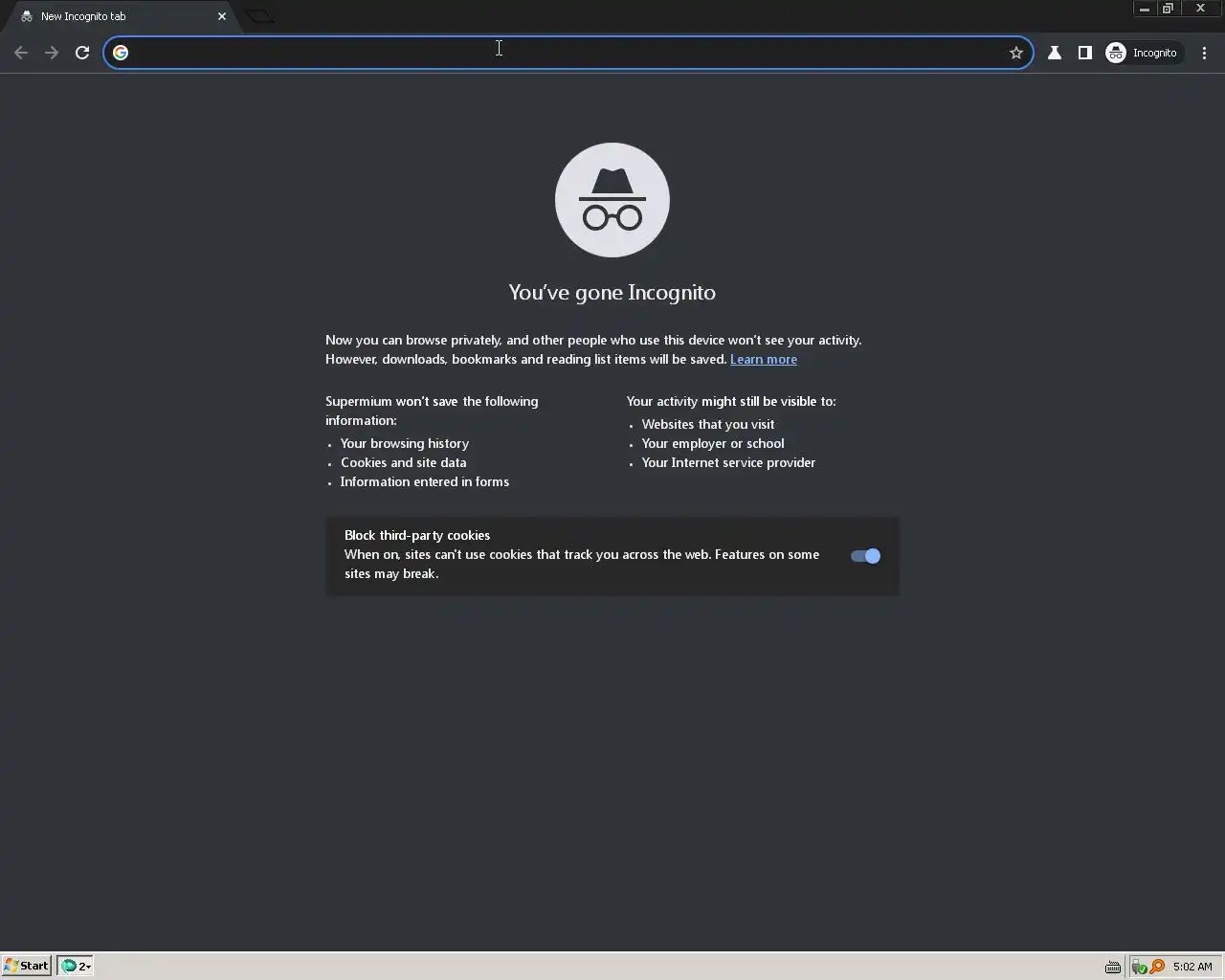
Task: Open the Windows Start menu
Action: point(27,966)
